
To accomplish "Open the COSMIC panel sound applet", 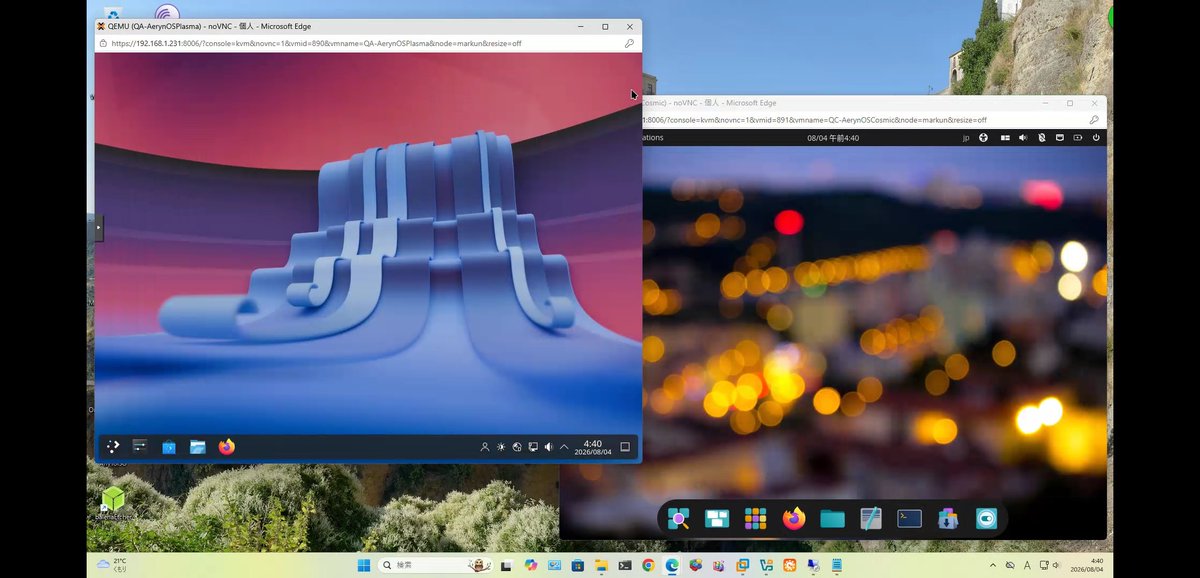I will [x=1023, y=138].
